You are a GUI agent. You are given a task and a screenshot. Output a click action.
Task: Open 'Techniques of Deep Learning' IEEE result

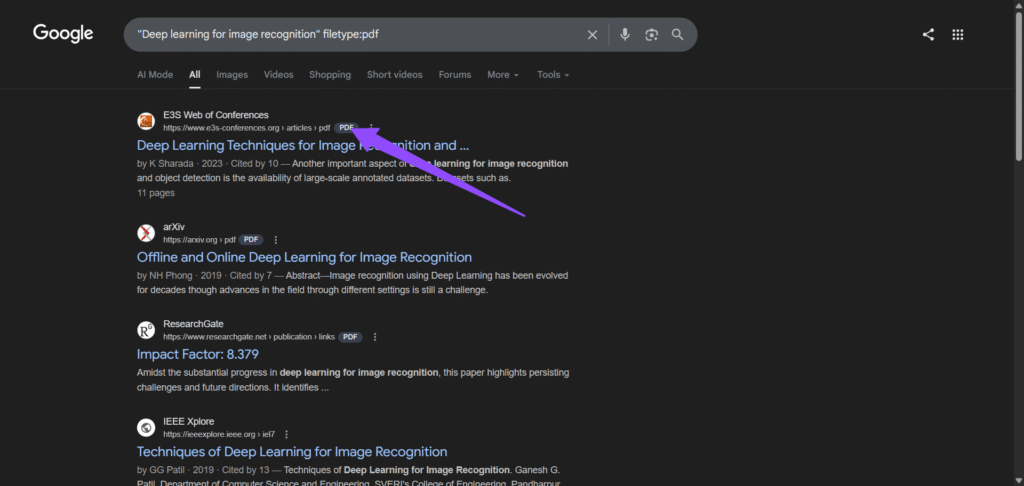coord(291,452)
